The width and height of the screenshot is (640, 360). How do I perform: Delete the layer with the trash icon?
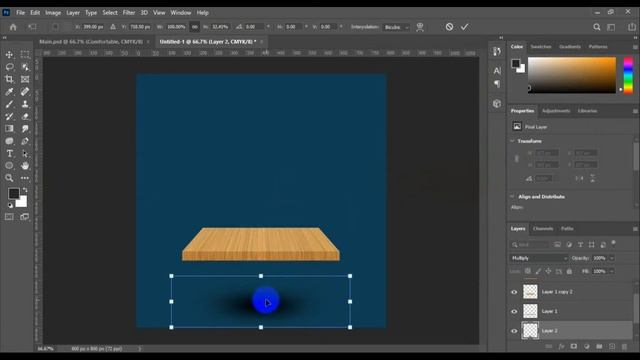624,347
